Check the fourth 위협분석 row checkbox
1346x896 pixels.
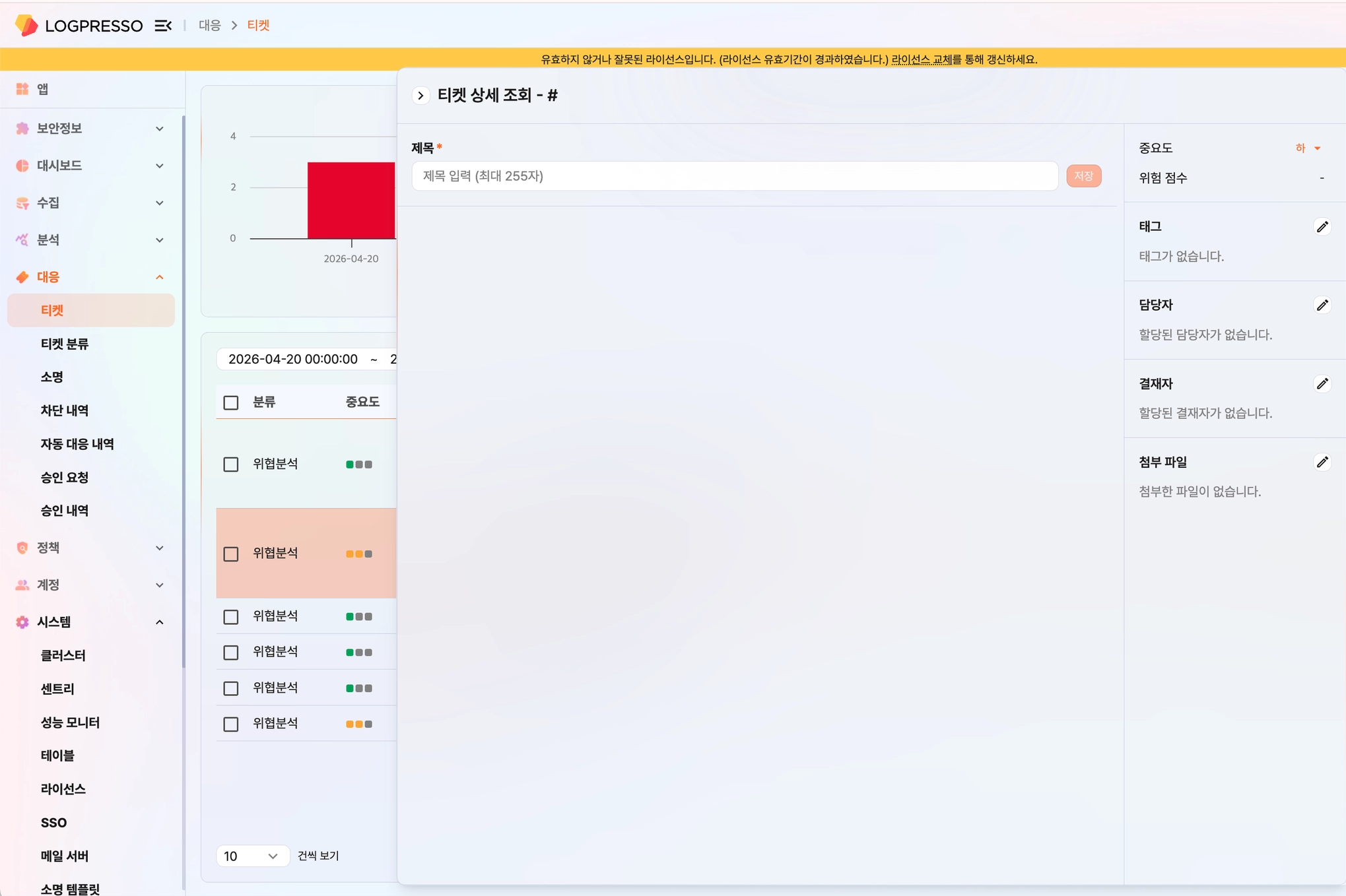pyautogui.click(x=231, y=653)
